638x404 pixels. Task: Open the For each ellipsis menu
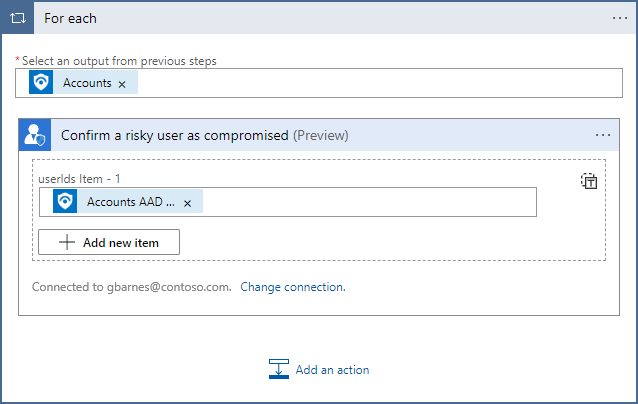point(620,18)
